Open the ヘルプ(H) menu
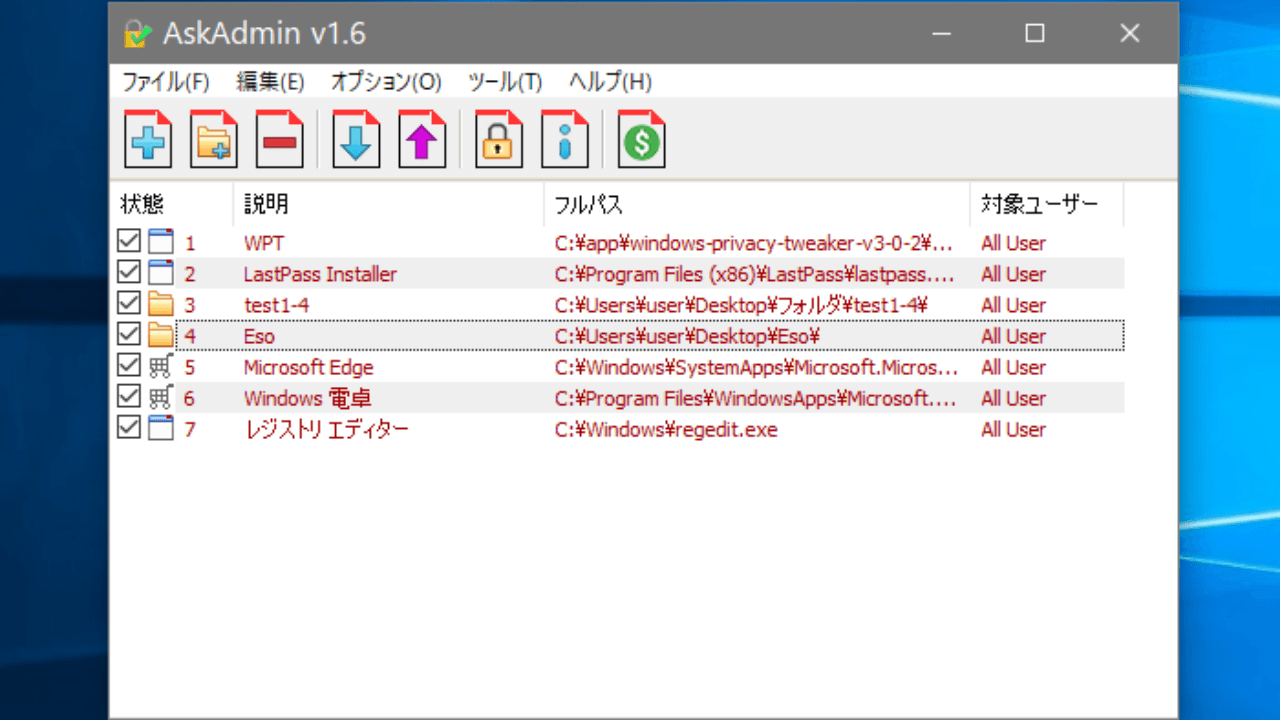 610,82
